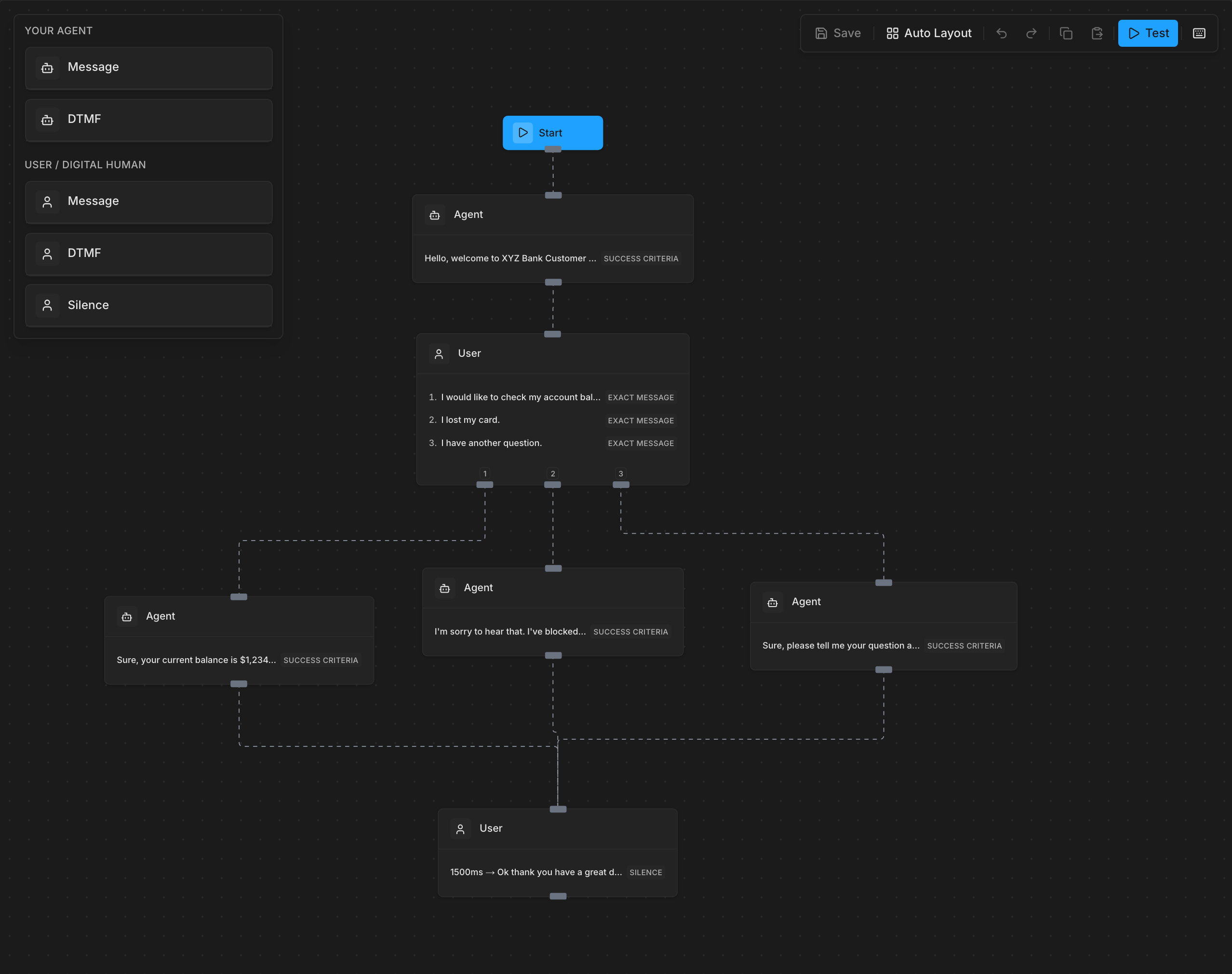Click the Save button in toolbar

coord(838,33)
